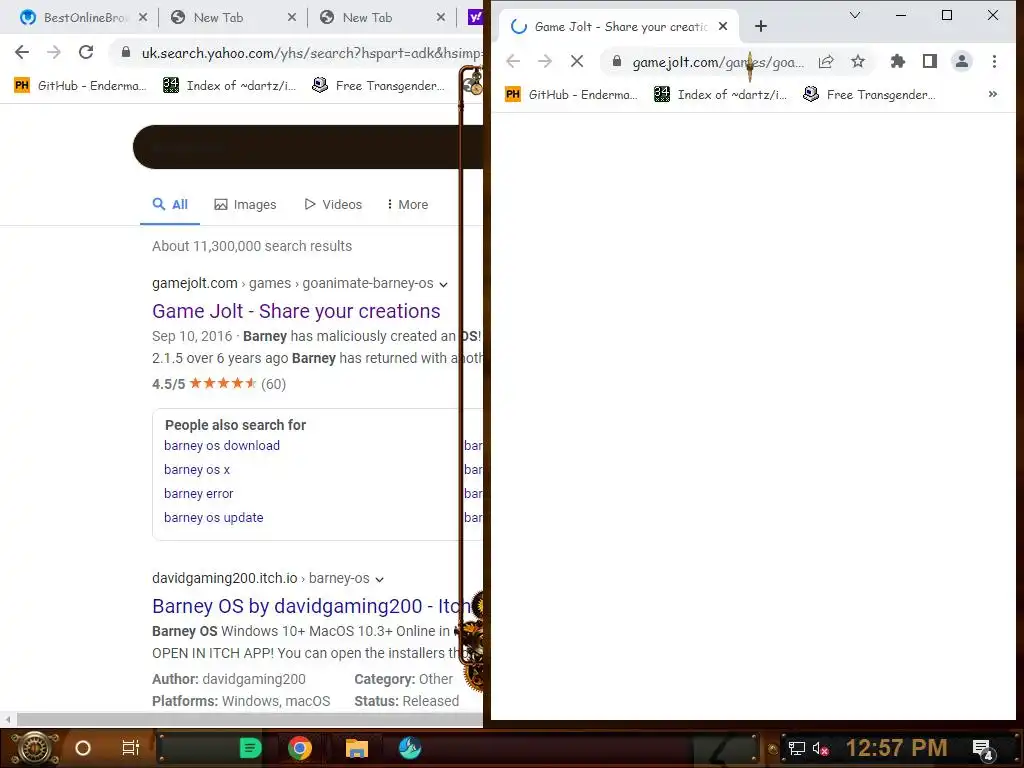Open the More search options menu
This screenshot has width=1024, height=768.
408,204
